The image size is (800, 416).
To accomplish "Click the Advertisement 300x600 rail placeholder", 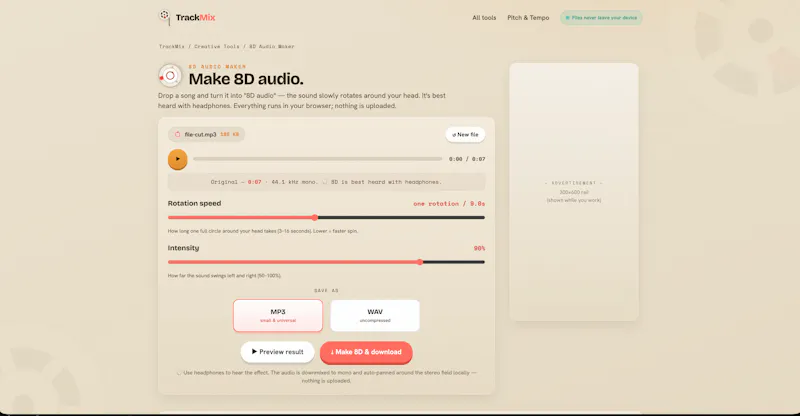I will click(573, 192).
